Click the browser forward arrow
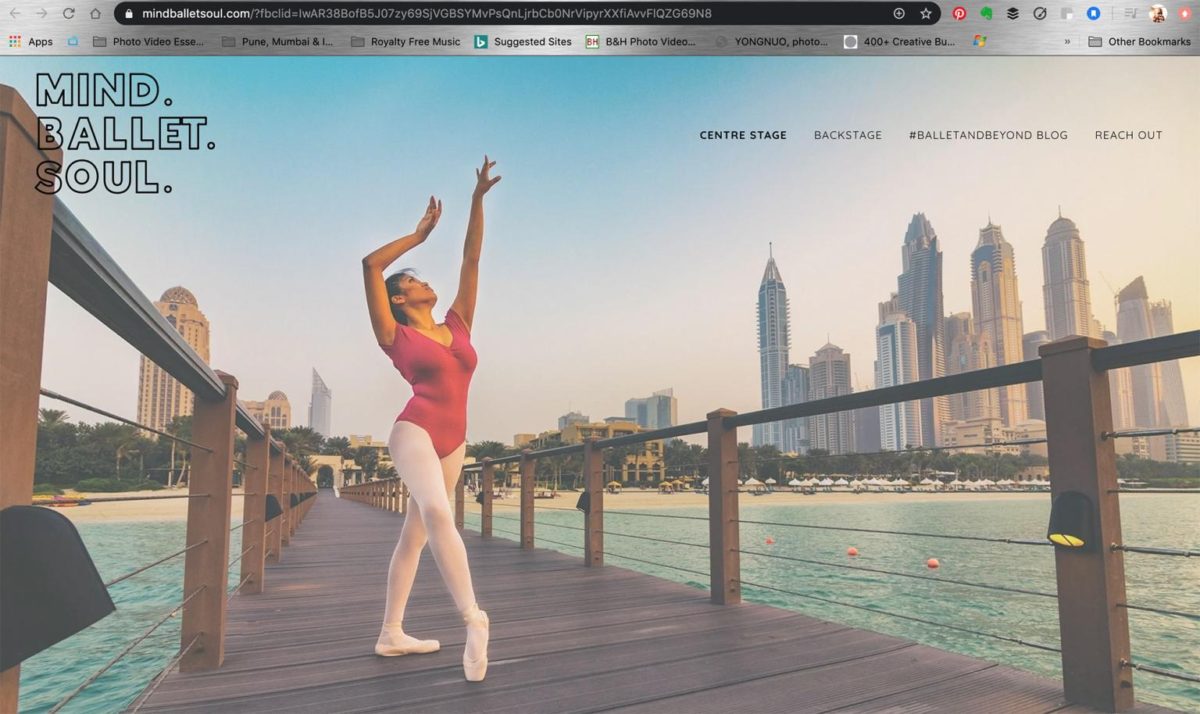This screenshot has height=714, width=1200. pyautogui.click(x=41, y=13)
